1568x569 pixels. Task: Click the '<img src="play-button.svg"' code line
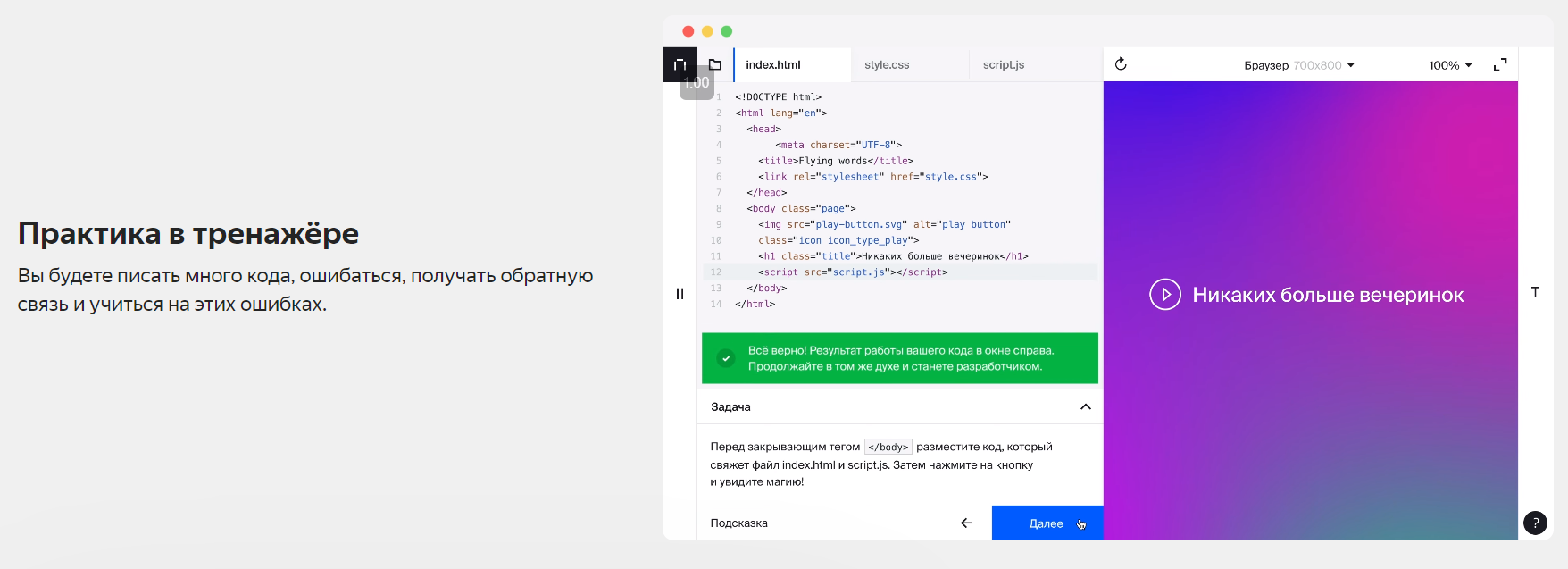pos(885,225)
